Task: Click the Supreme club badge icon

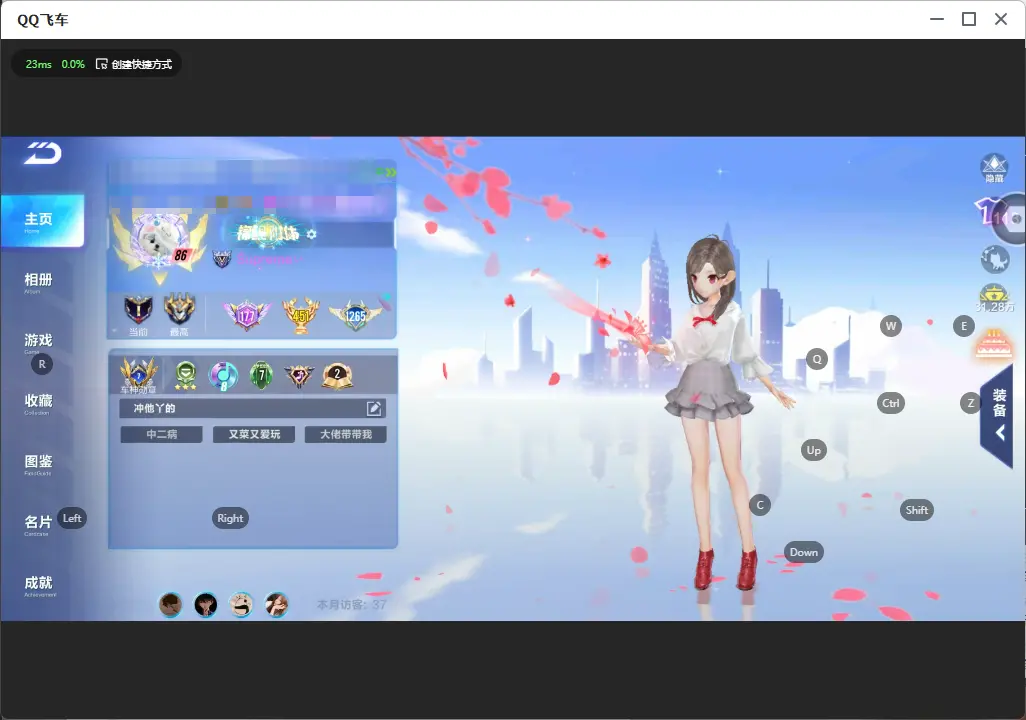Action: [x=222, y=259]
